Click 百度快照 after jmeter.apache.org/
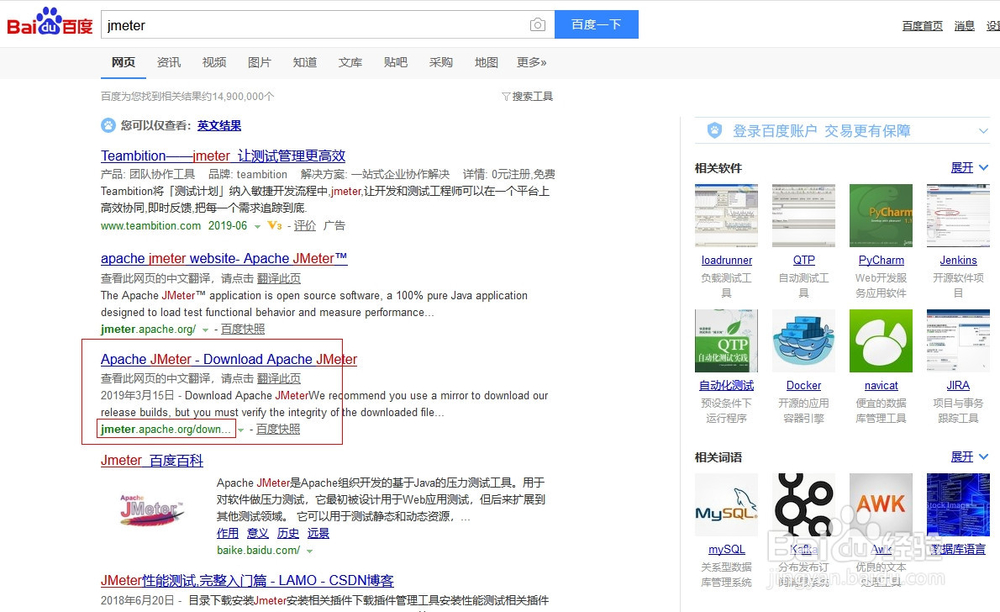The height and width of the screenshot is (612, 1000). click(x=243, y=329)
